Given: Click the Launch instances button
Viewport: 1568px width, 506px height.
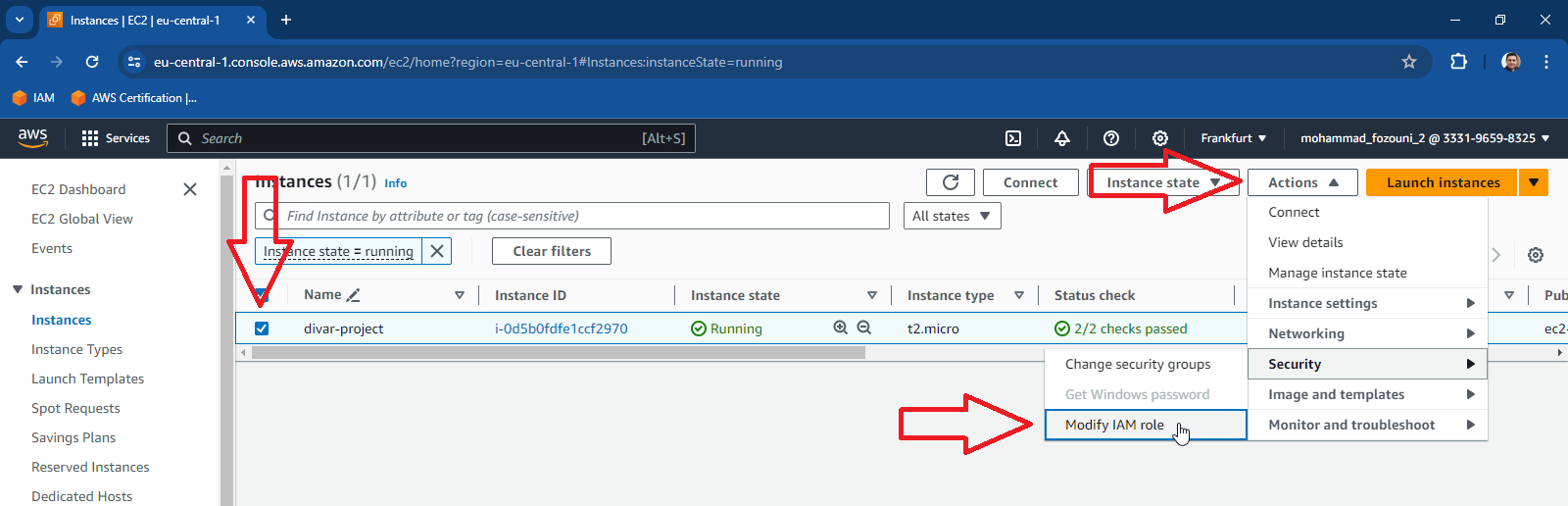Looking at the screenshot, I should coord(1442,182).
